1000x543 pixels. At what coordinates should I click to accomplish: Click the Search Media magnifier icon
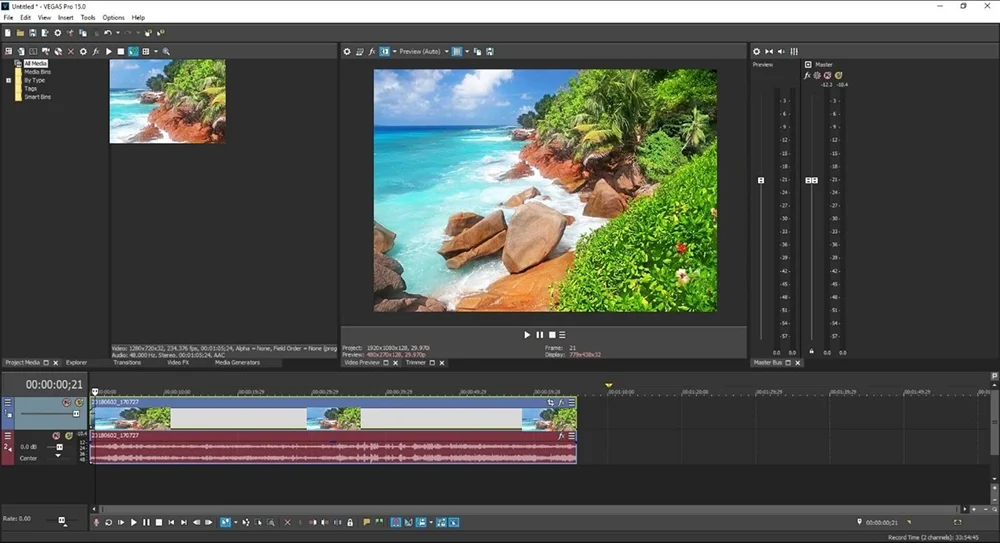pyautogui.click(x=166, y=52)
